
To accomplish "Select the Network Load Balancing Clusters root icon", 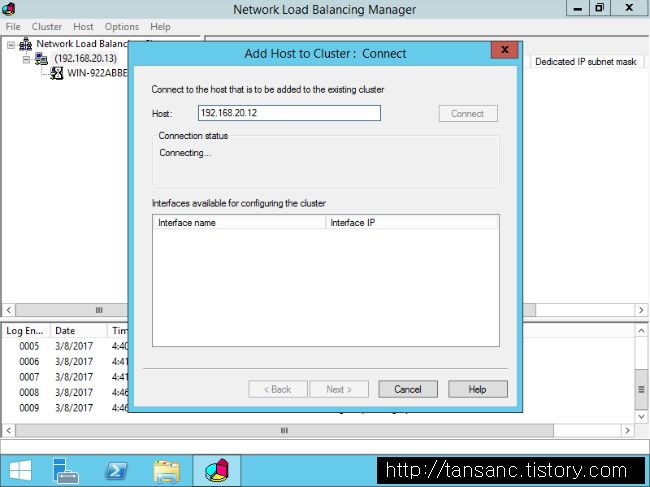I will pyautogui.click(x=26, y=44).
